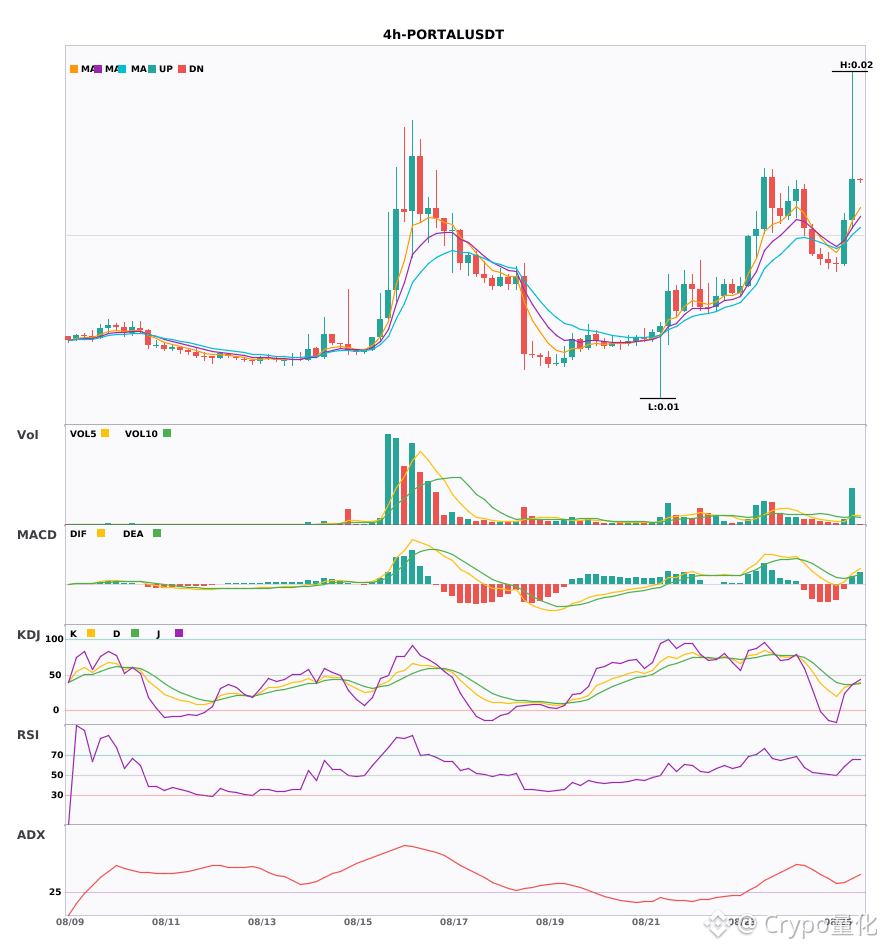Viewport: 885px width, 950px height.
Task: Click the KDJ 0 axis value
Action: 56,710
